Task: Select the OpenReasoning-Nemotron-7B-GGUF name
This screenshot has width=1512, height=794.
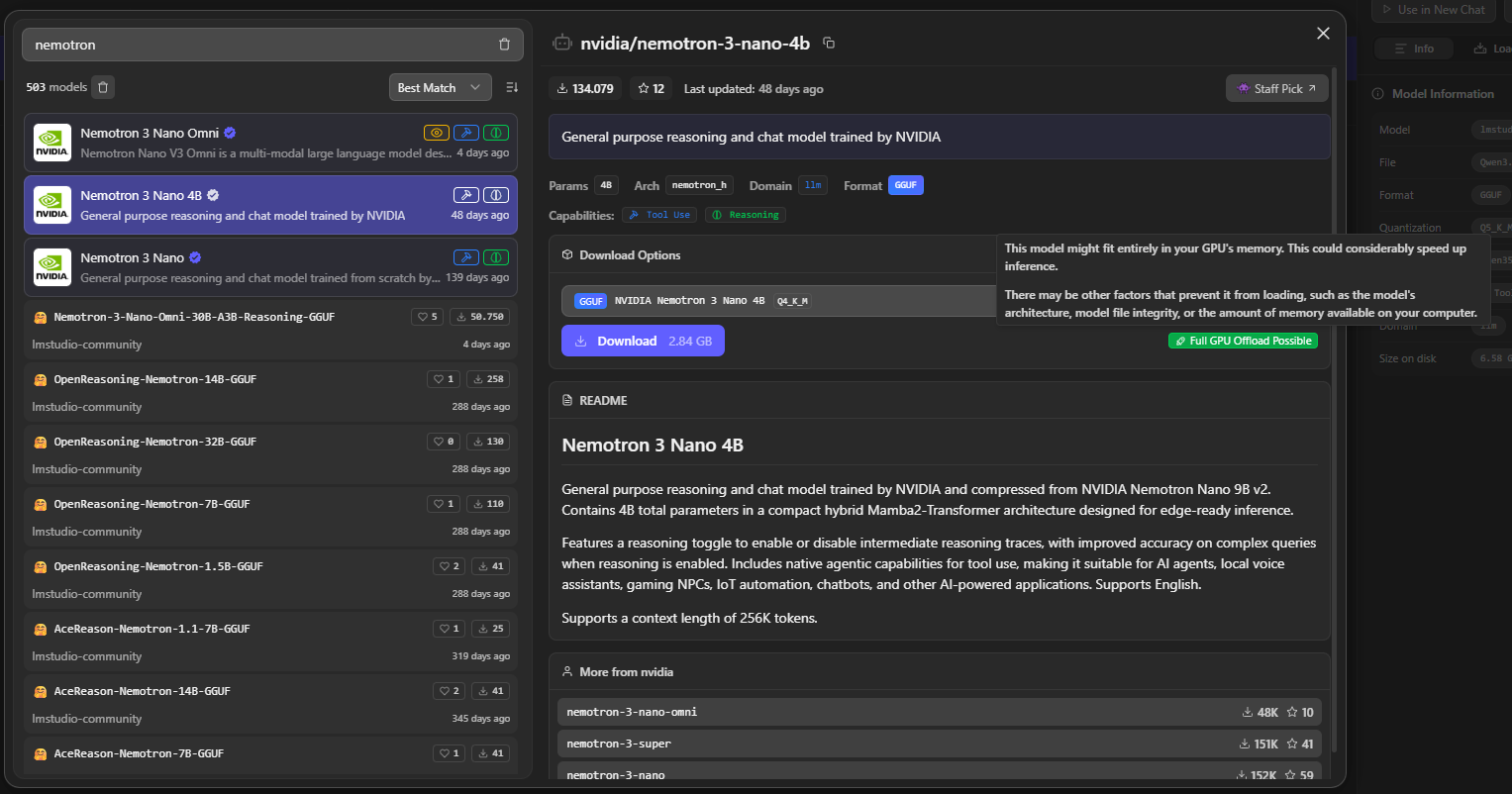Action: pyautogui.click(x=151, y=504)
